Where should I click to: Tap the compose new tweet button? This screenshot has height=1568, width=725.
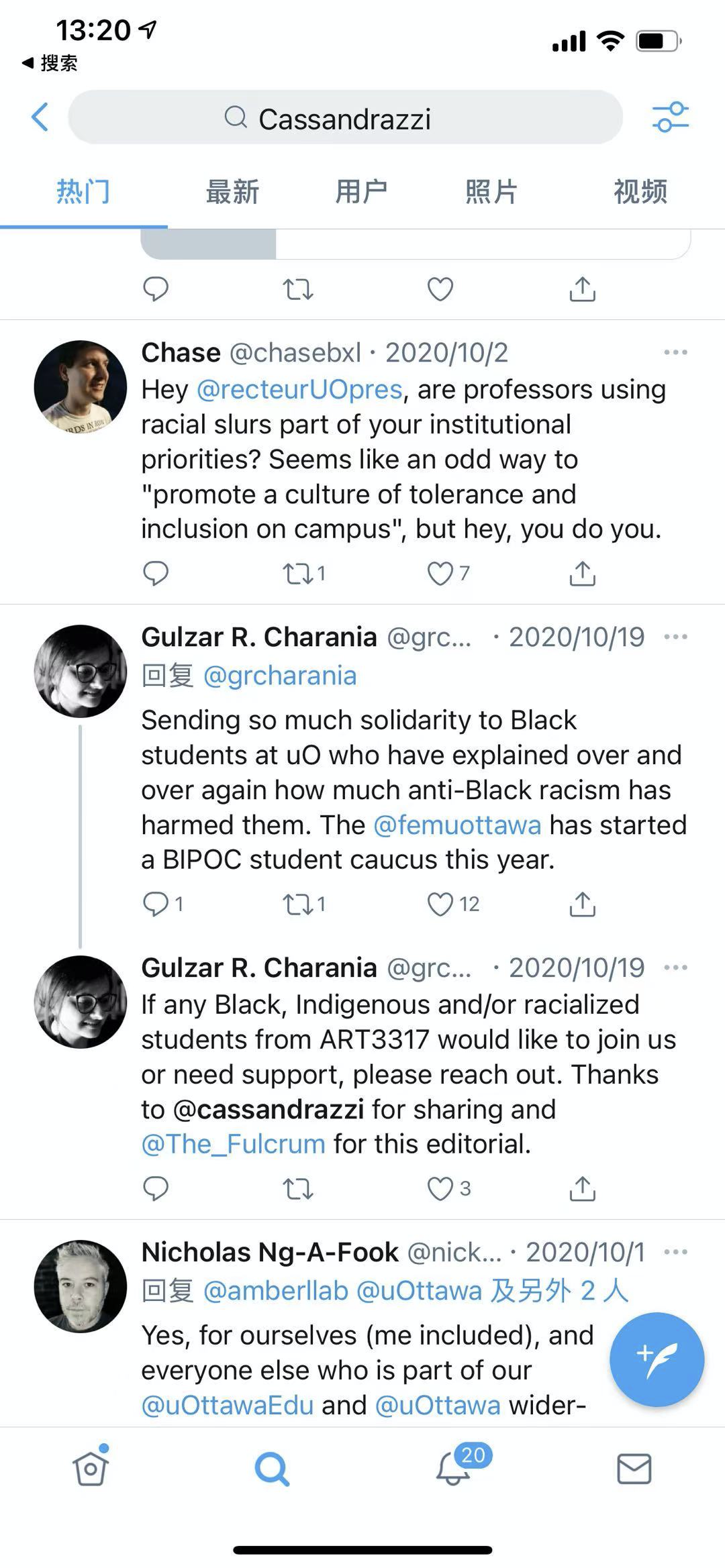click(656, 1360)
